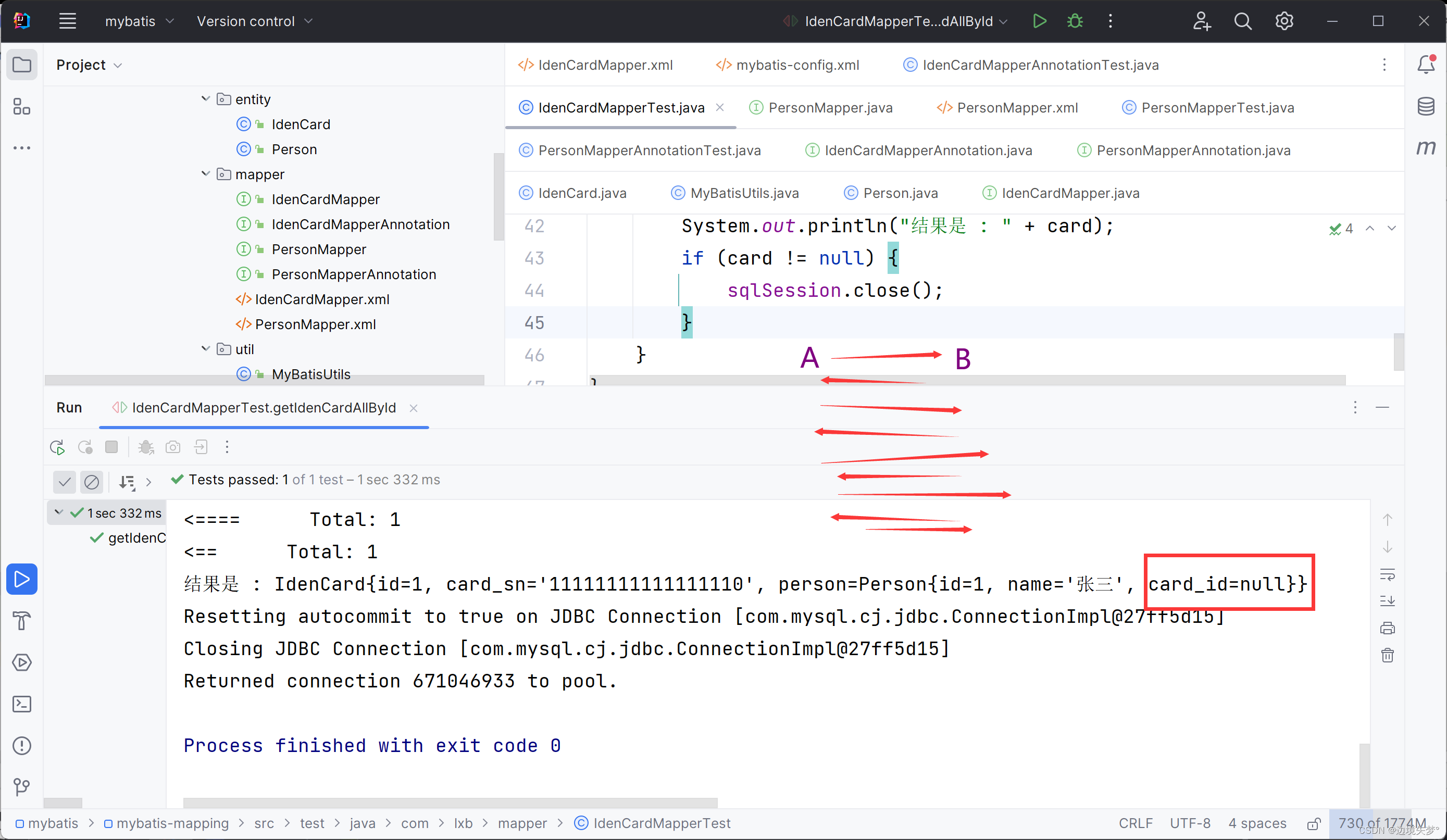This screenshot has height=840, width=1447.
Task: Click Project tree vertical scrollbar
Action: pos(498,196)
